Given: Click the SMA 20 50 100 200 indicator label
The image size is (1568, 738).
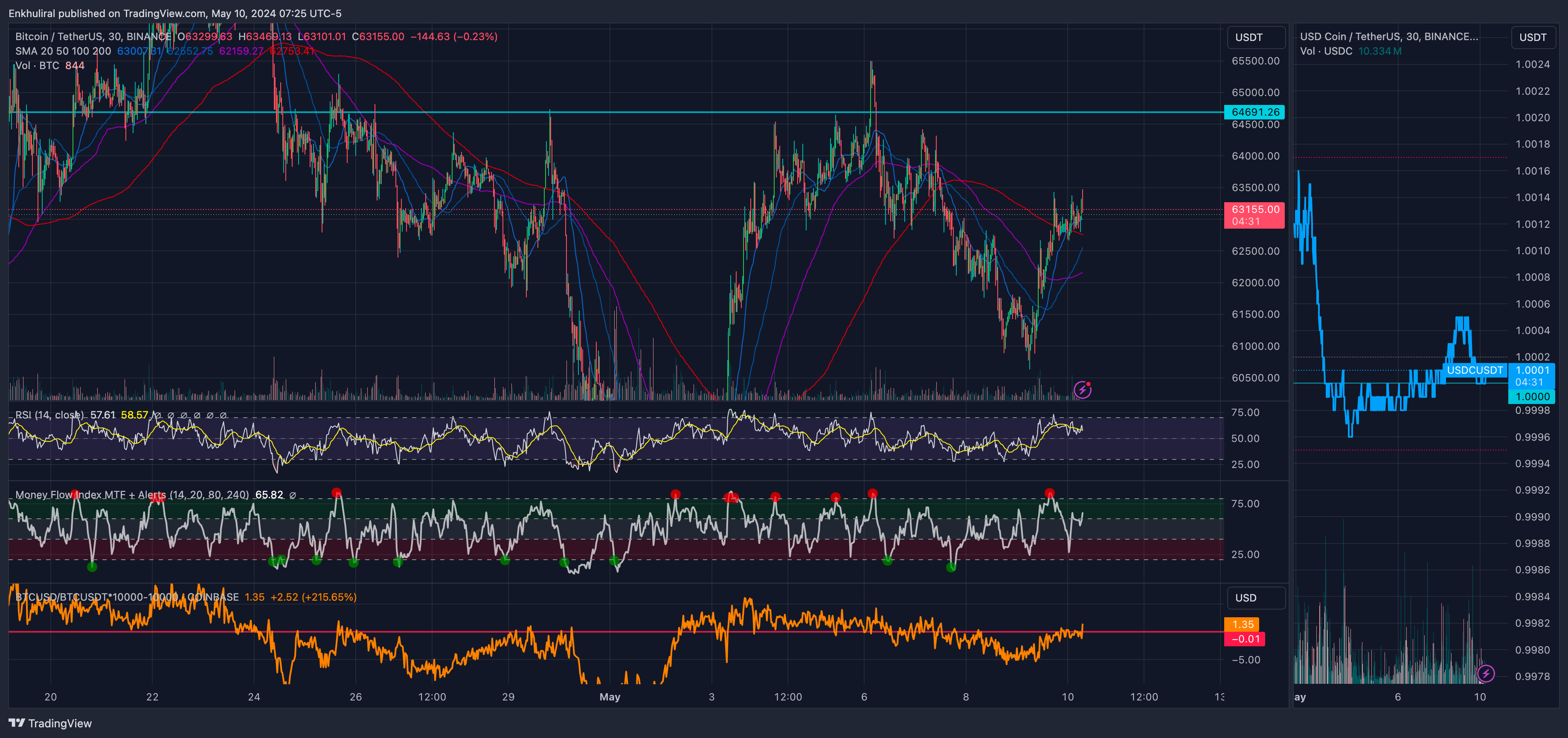Looking at the screenshot, I should (63, 51).
